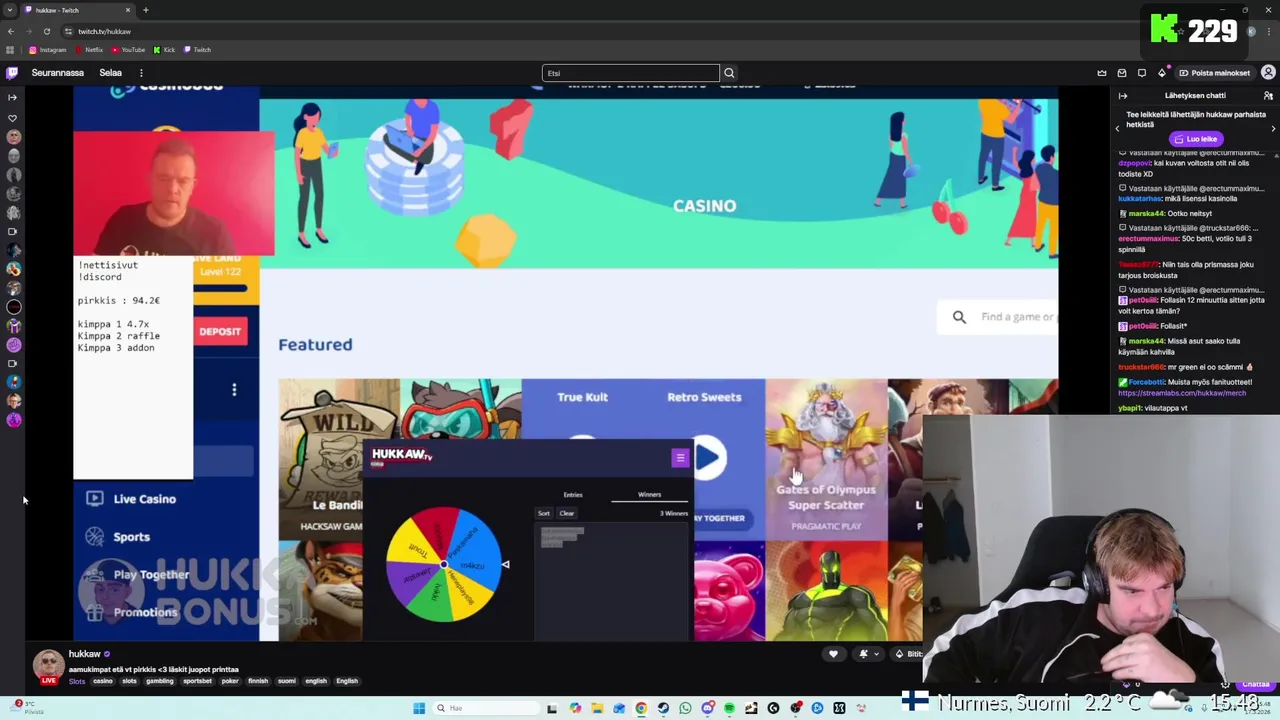
Task: Open Steam from the taskbar
Action: (663, 708)
